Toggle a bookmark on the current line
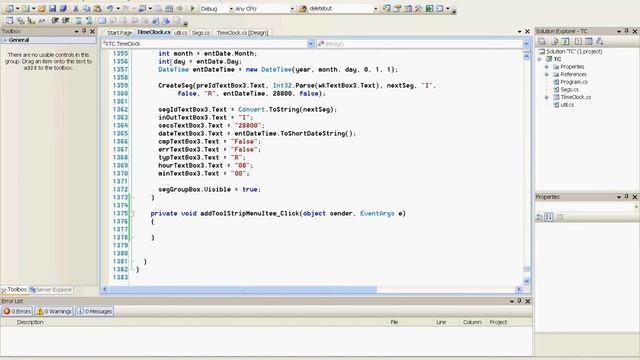This screenshot has height=360, width=640. 102,20
